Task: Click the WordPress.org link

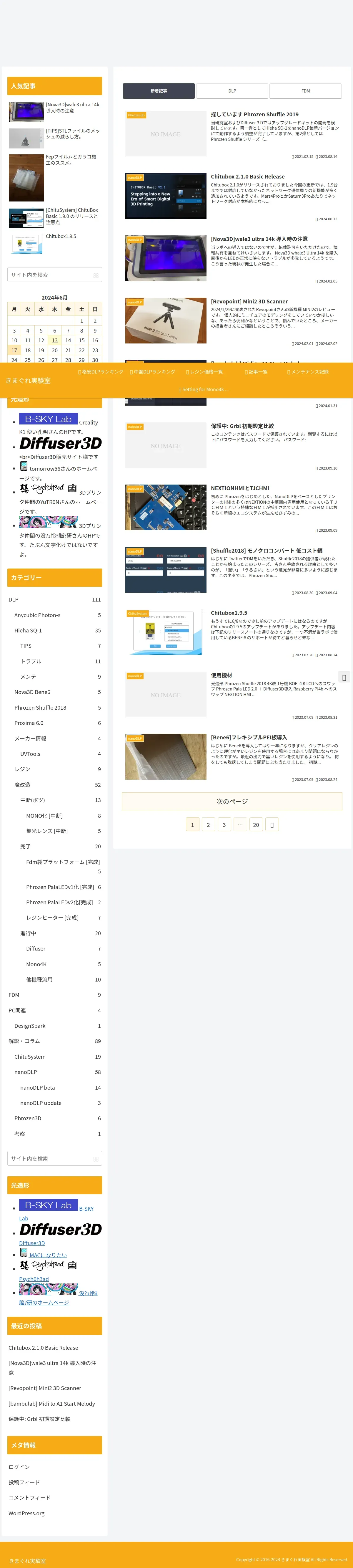Action: tap(26, 1513)
